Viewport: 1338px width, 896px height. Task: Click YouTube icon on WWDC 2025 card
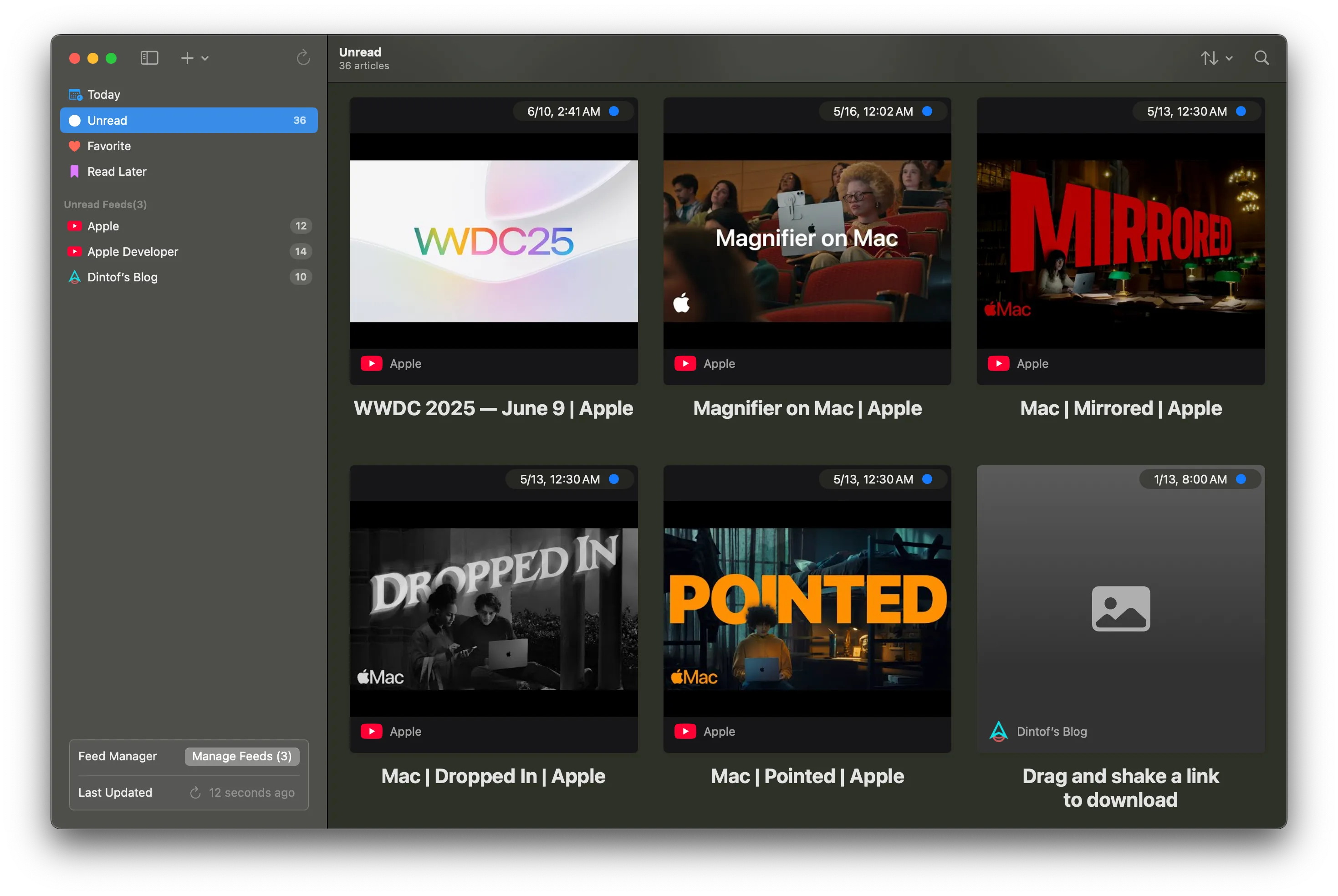coord(372,363)
